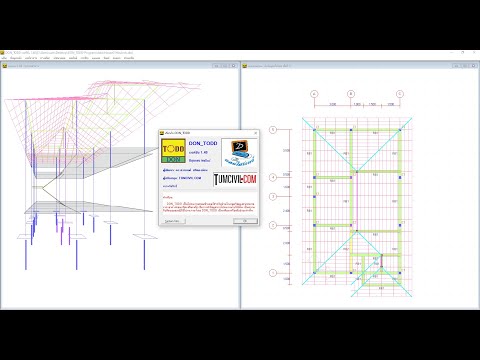Open the first menu in the menu bar
This screenshot has height=360, width=480.
(4, 58)
